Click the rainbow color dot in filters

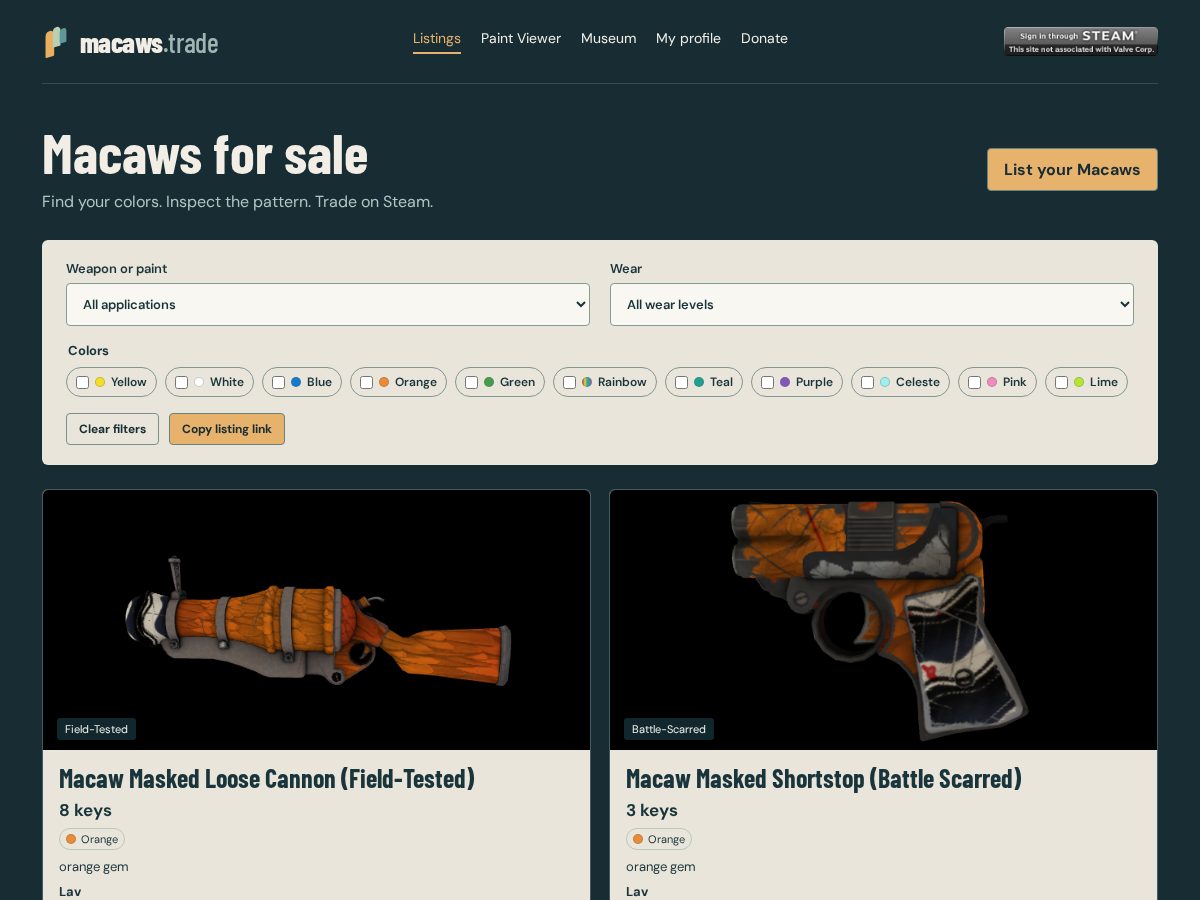[587, 382]
